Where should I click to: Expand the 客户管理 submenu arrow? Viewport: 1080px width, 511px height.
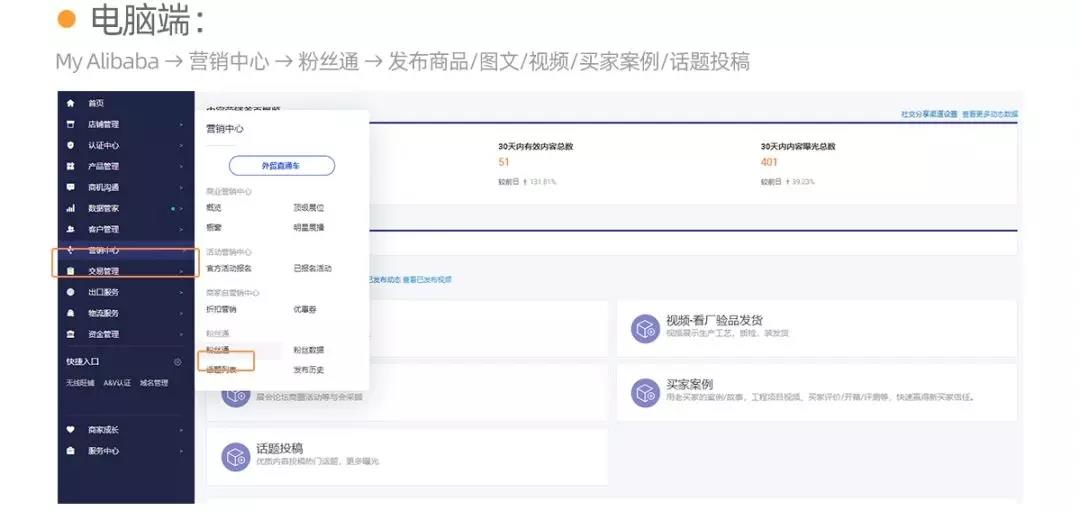coord(181,229)
